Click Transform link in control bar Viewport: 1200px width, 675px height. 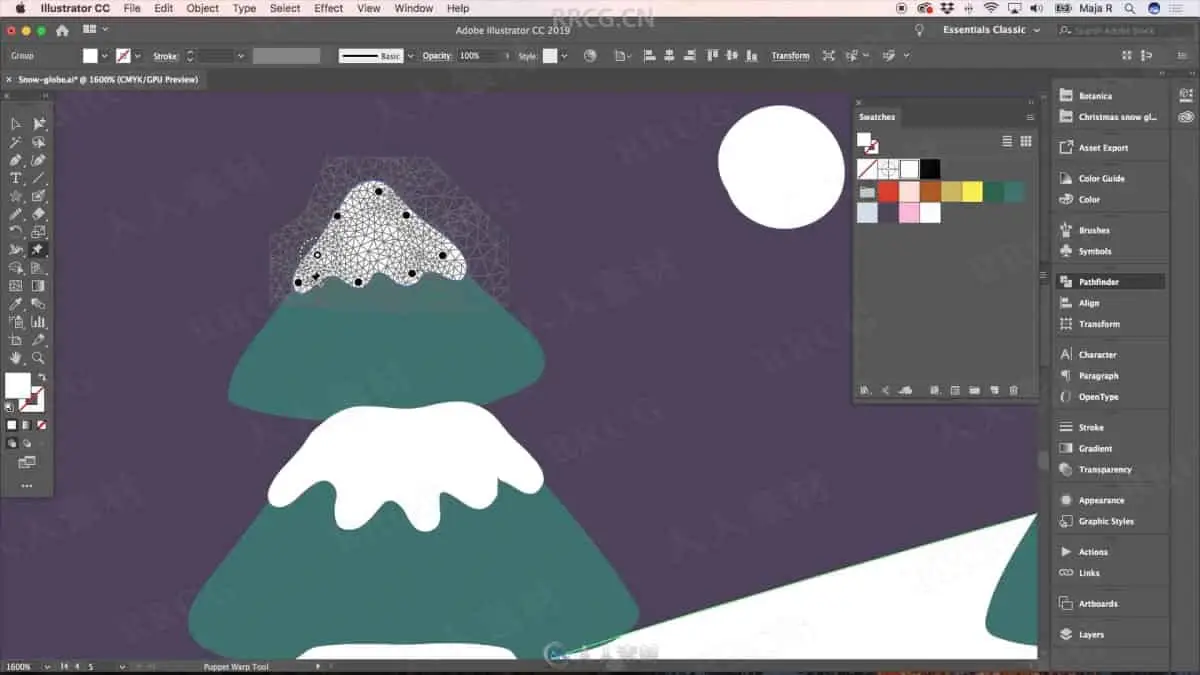pos(790,56)
